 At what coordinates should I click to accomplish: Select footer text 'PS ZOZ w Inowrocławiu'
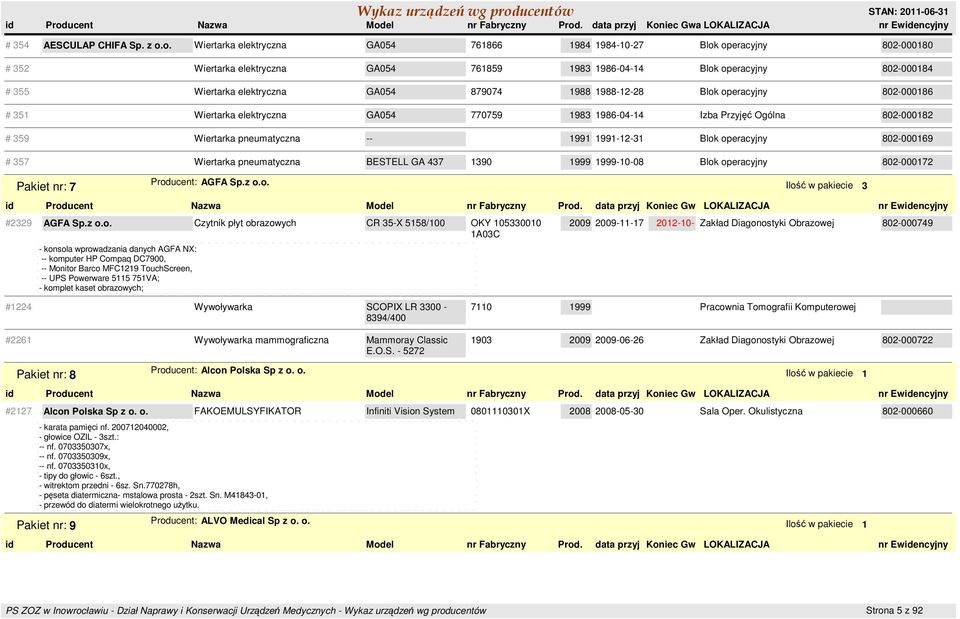(57, 610)
